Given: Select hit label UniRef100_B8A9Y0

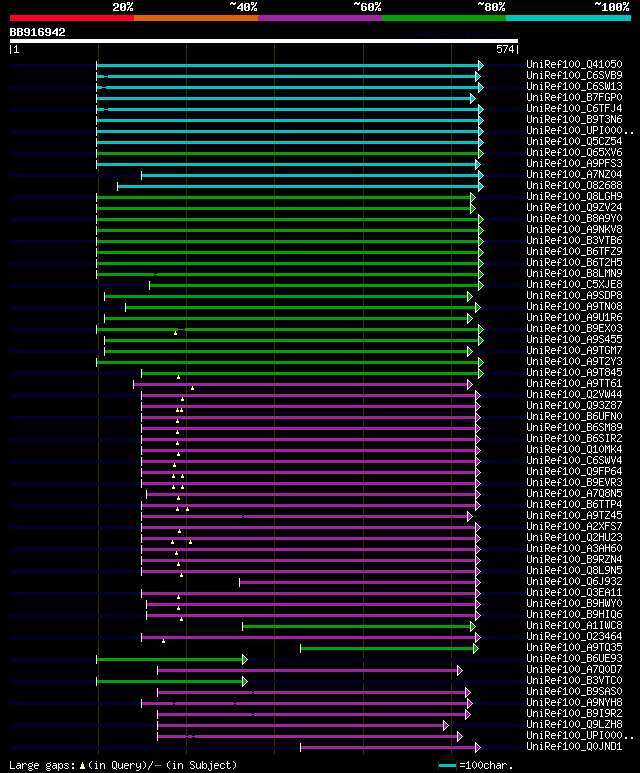Looking at the screenshot, I should (x=574, y=218).
